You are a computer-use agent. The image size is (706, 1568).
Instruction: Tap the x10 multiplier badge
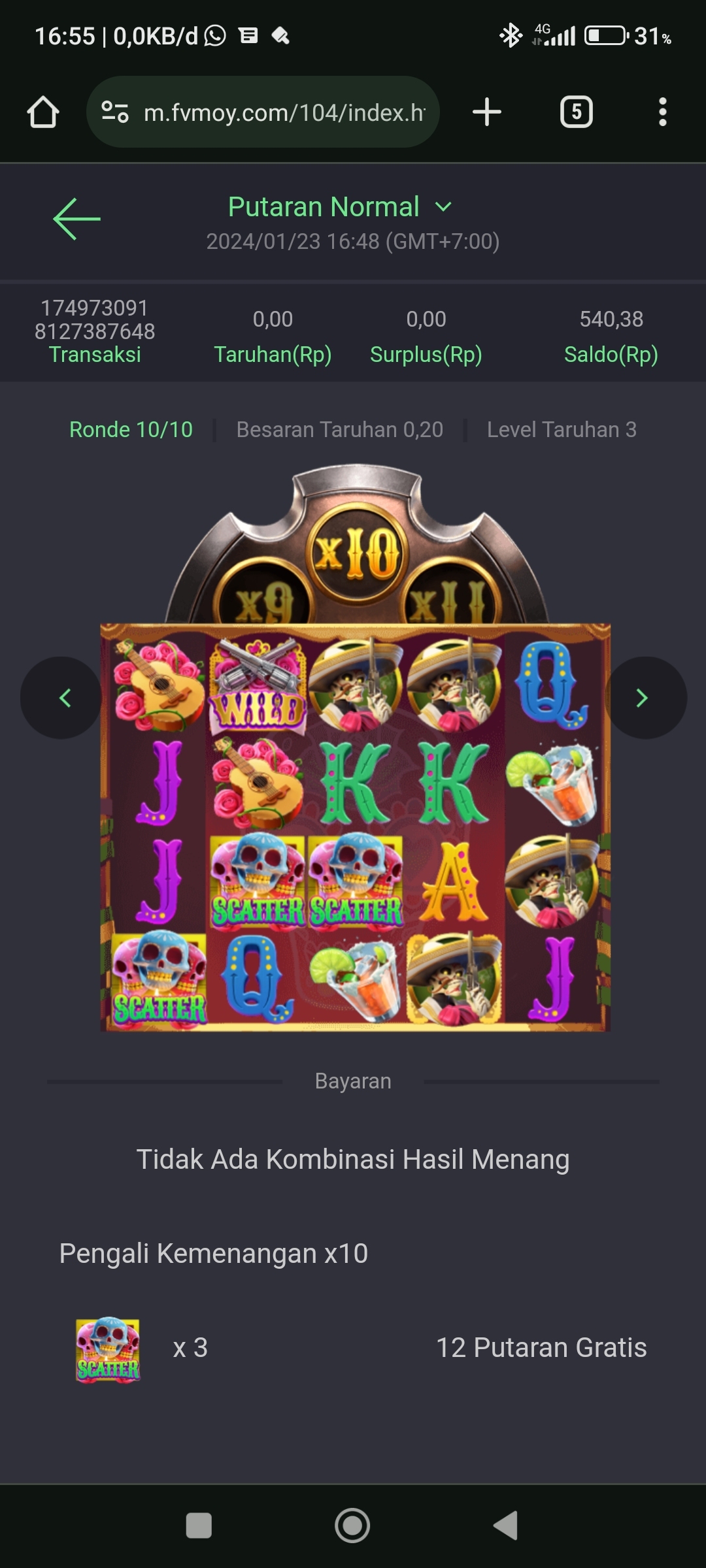357,554
